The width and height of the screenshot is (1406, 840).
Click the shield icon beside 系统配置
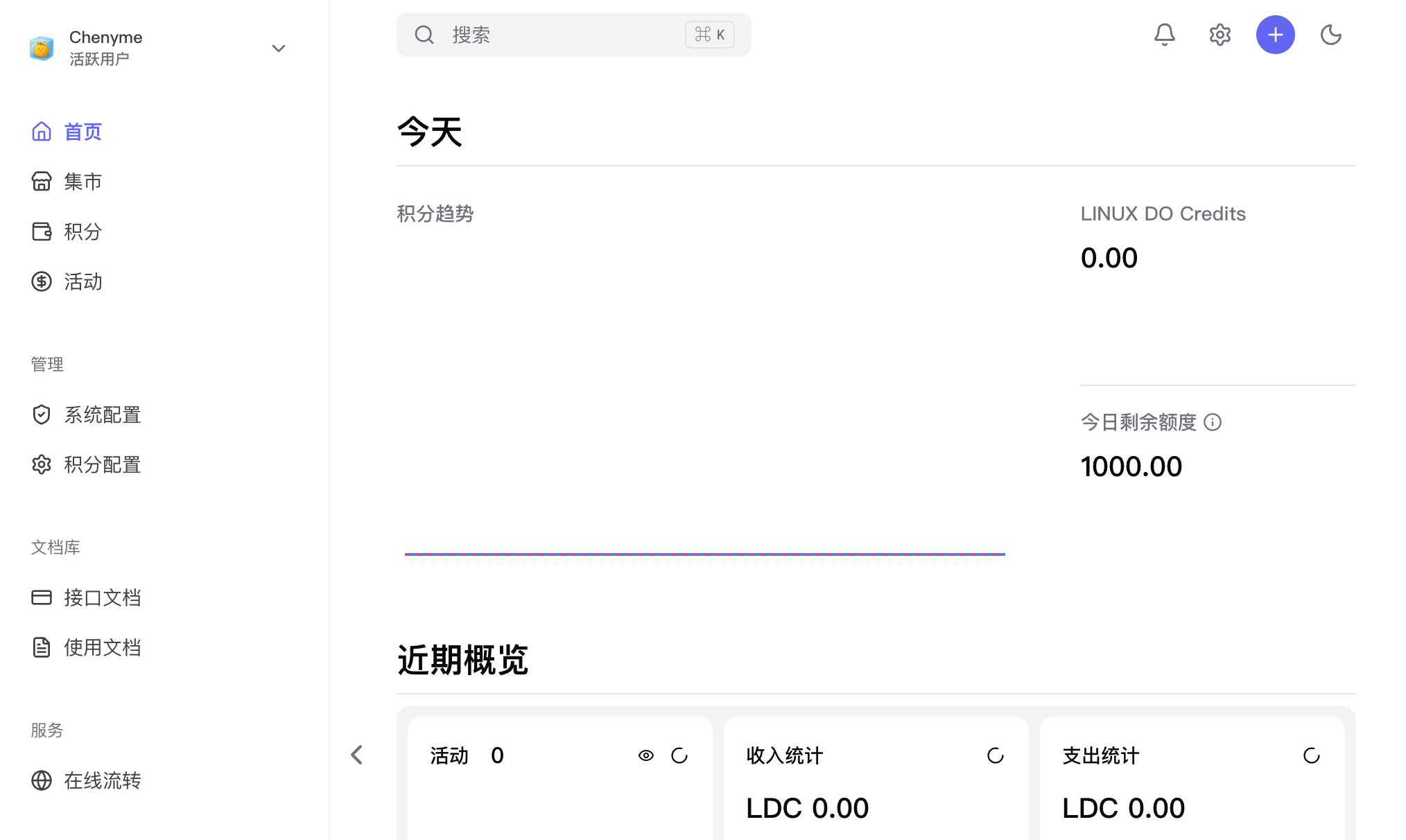click(42, 414)
